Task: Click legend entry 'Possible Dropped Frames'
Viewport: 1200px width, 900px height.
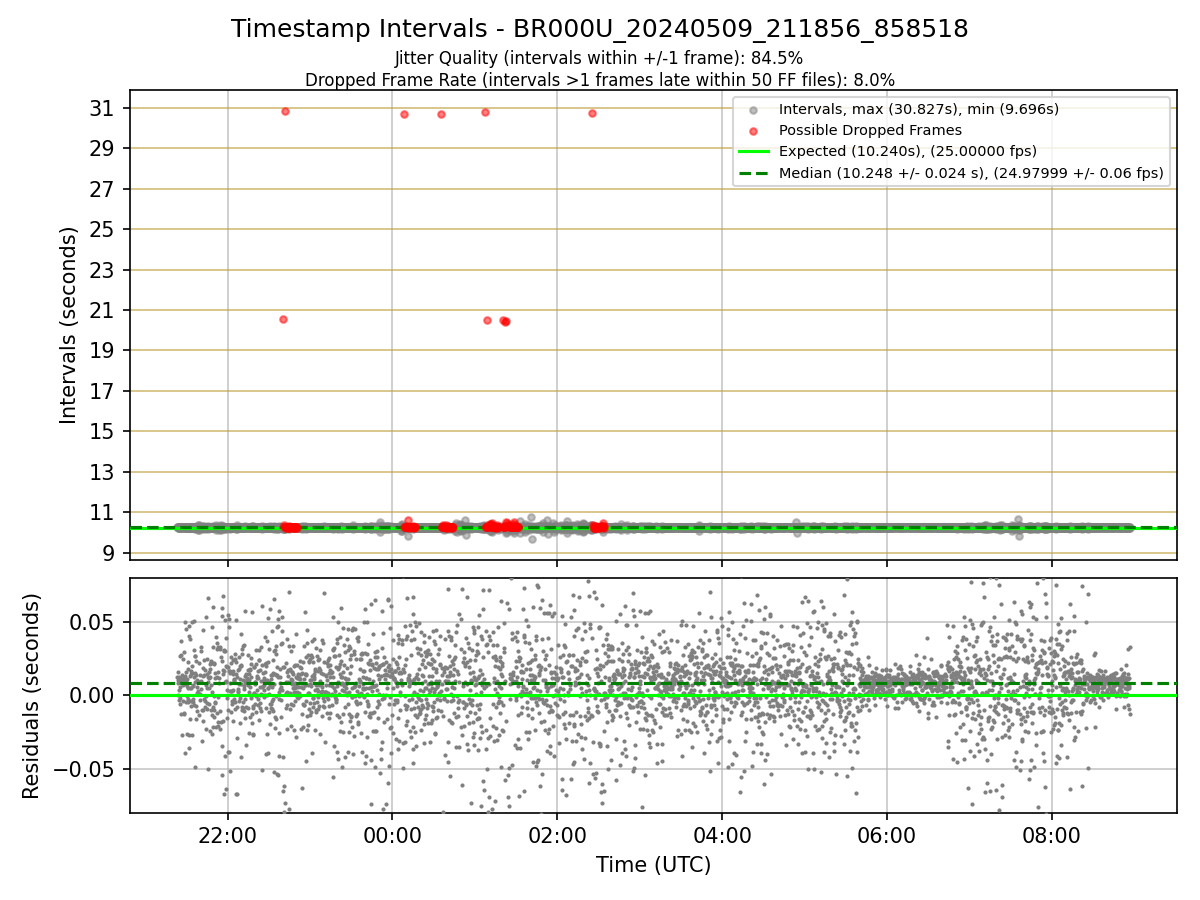Action: pos(870,130)
